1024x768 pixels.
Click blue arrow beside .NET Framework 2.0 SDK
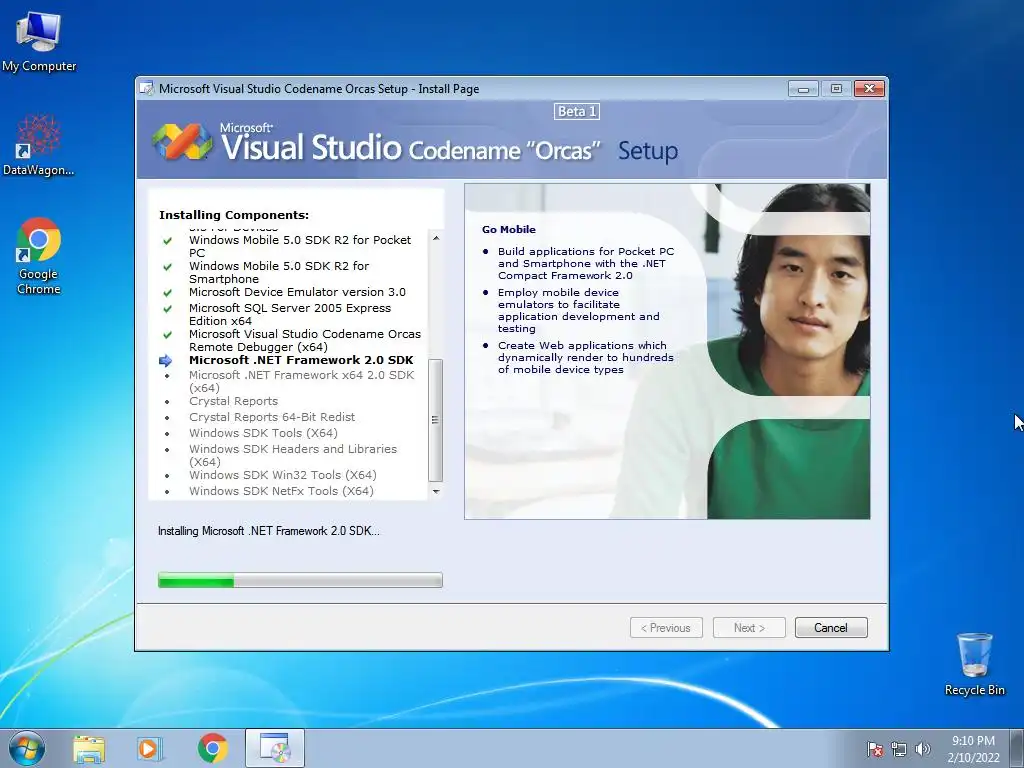[x=166, y=360]
